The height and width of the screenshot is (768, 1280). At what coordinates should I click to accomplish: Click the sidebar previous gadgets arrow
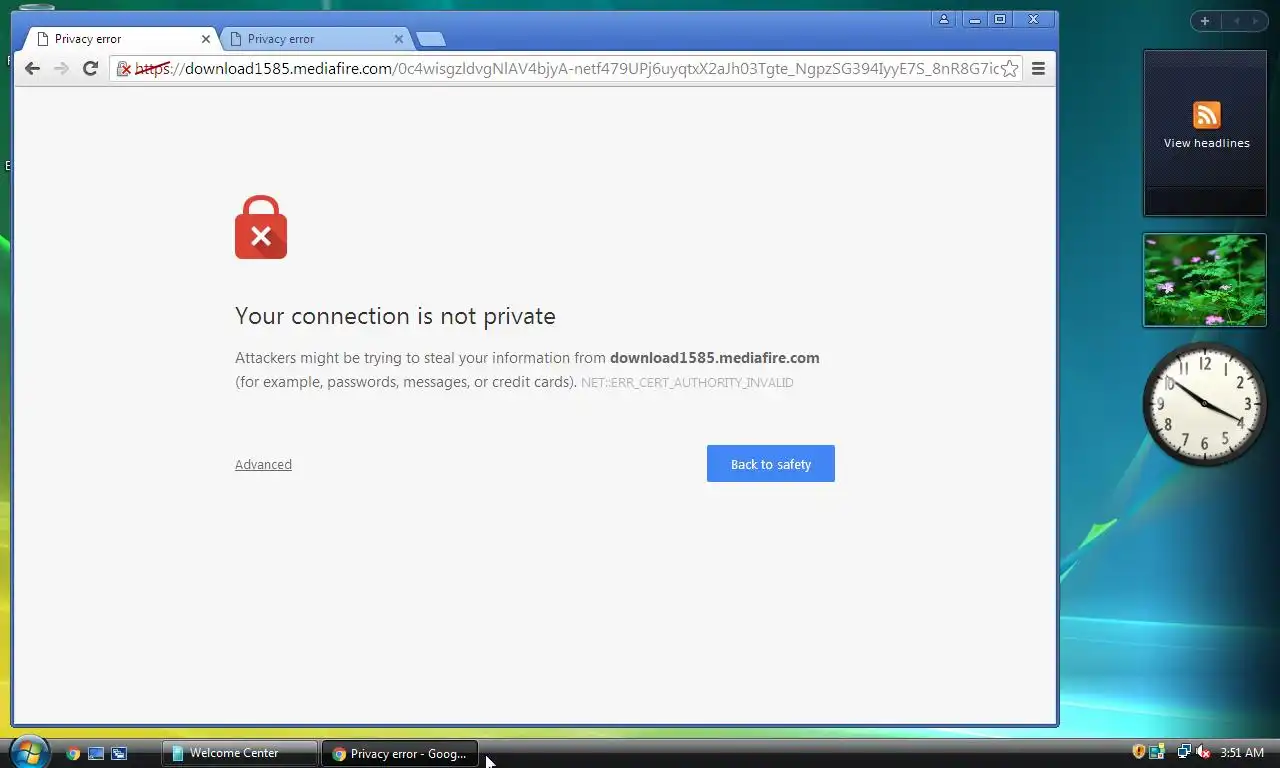point(1236,21)
